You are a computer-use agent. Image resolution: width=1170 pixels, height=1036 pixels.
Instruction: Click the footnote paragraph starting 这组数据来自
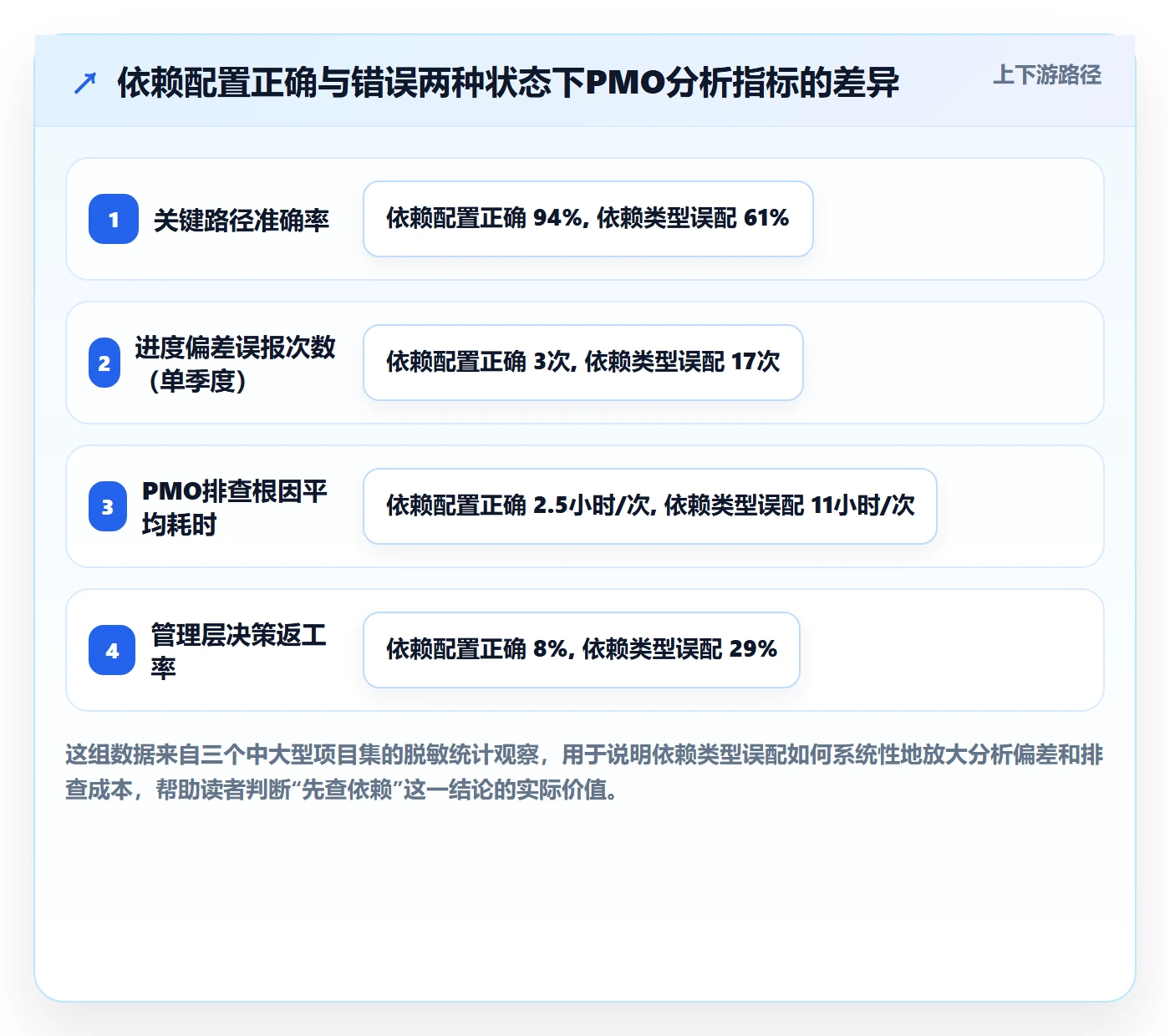[x=584, y=772]
